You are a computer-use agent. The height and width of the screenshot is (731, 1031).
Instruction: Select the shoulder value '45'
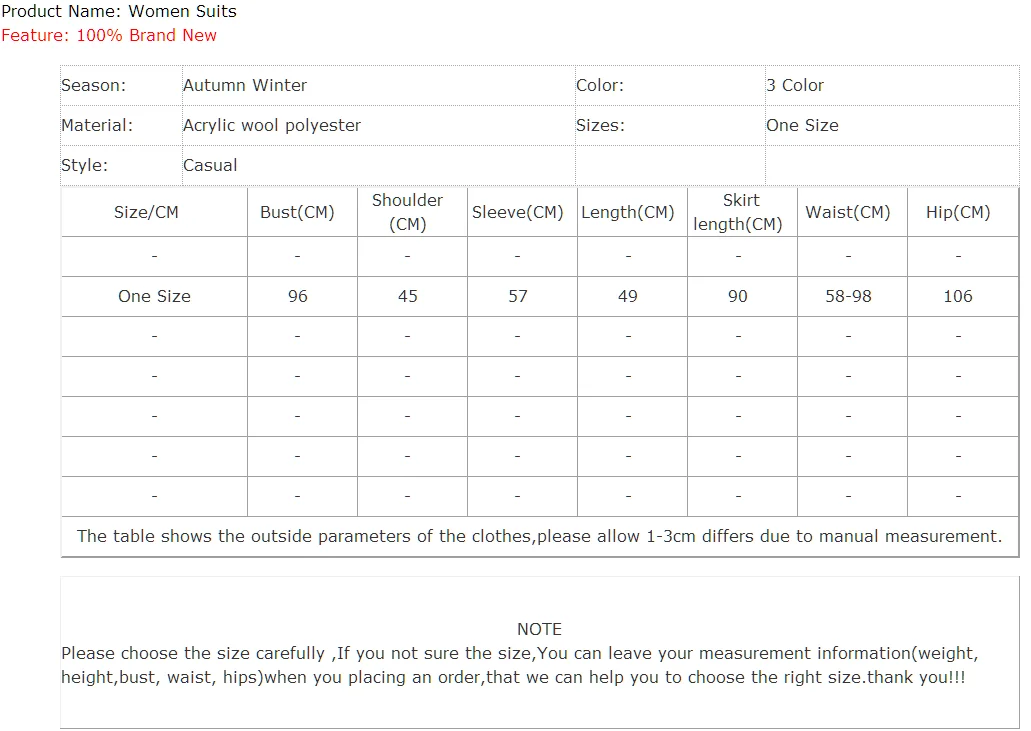(408, 296)
